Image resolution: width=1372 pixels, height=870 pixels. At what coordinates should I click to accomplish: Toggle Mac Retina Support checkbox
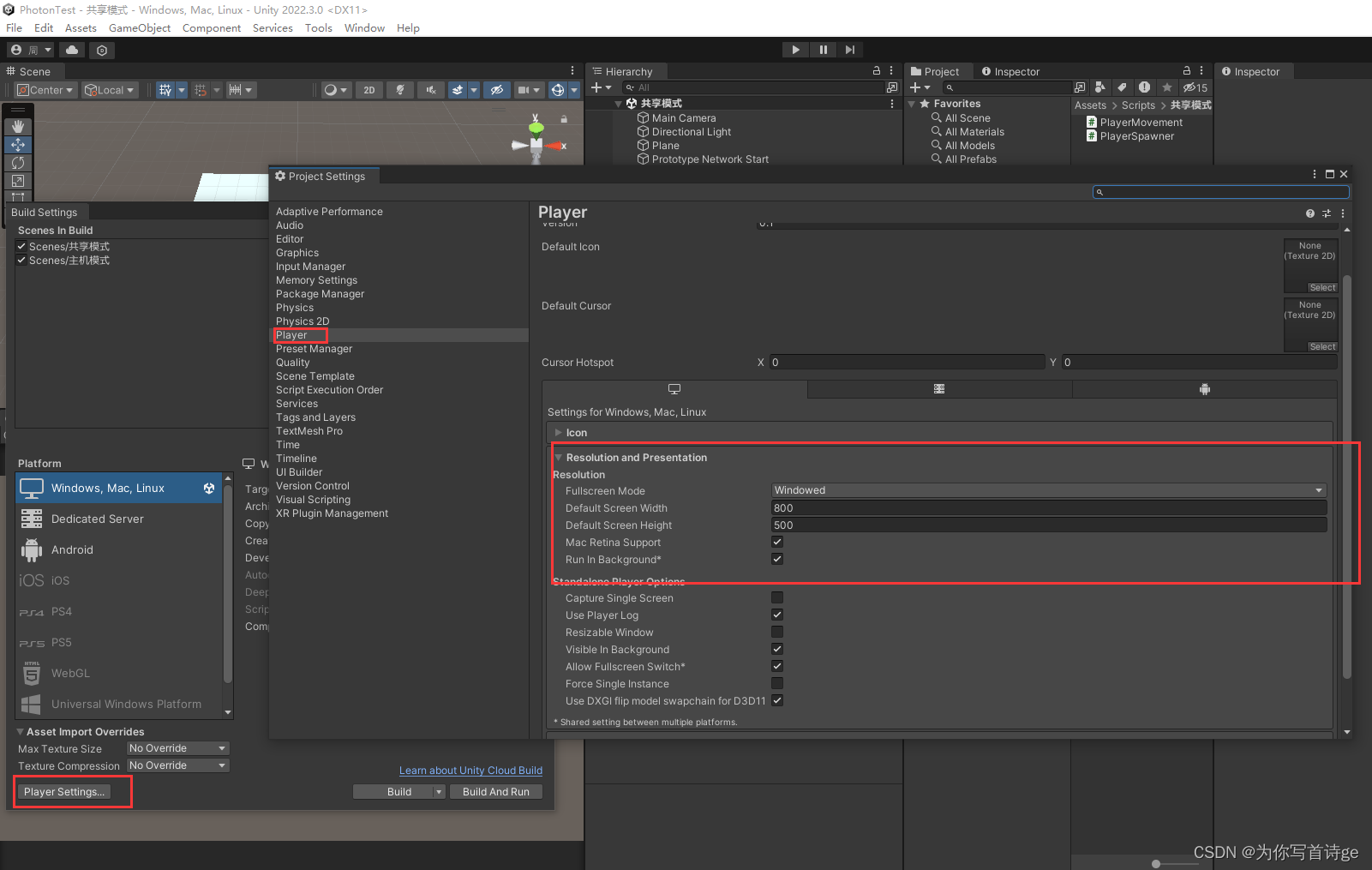(777, 542)
